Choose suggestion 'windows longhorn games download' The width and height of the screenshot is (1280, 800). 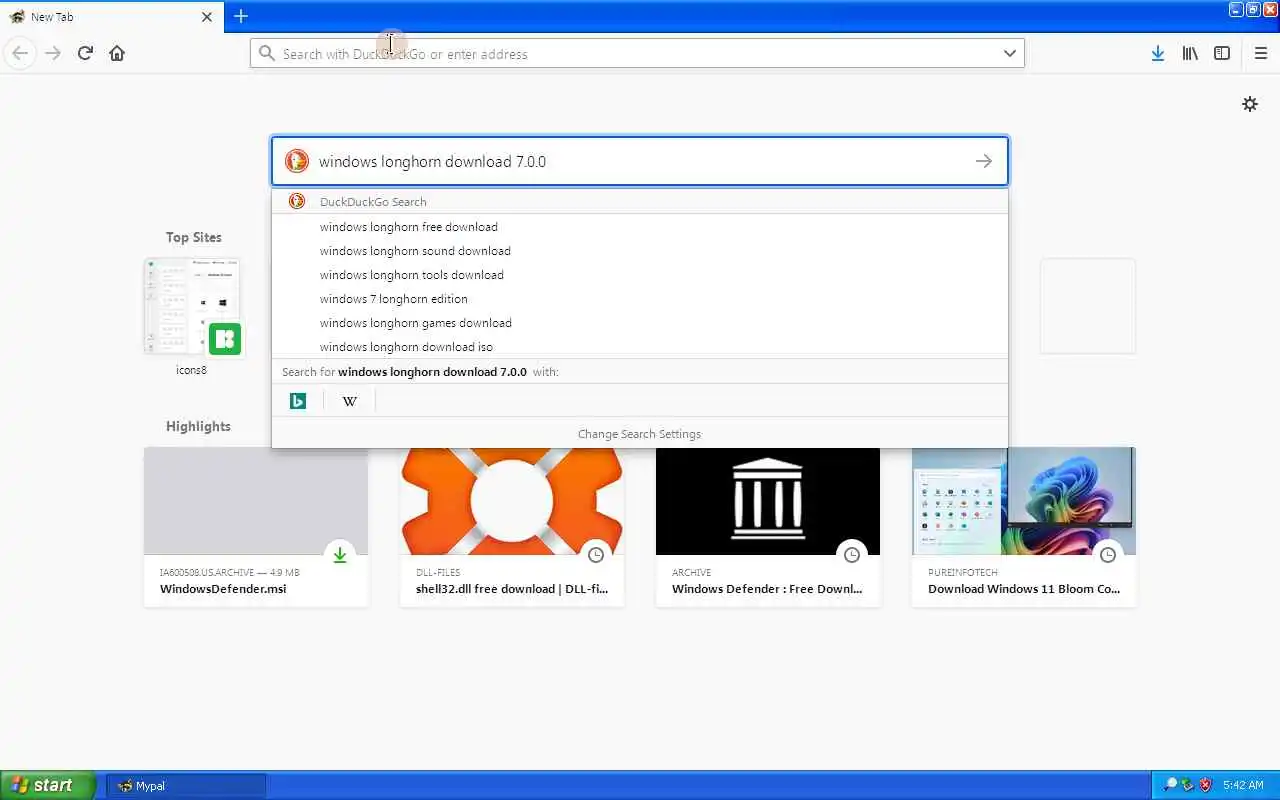click(x=640, y=323)
